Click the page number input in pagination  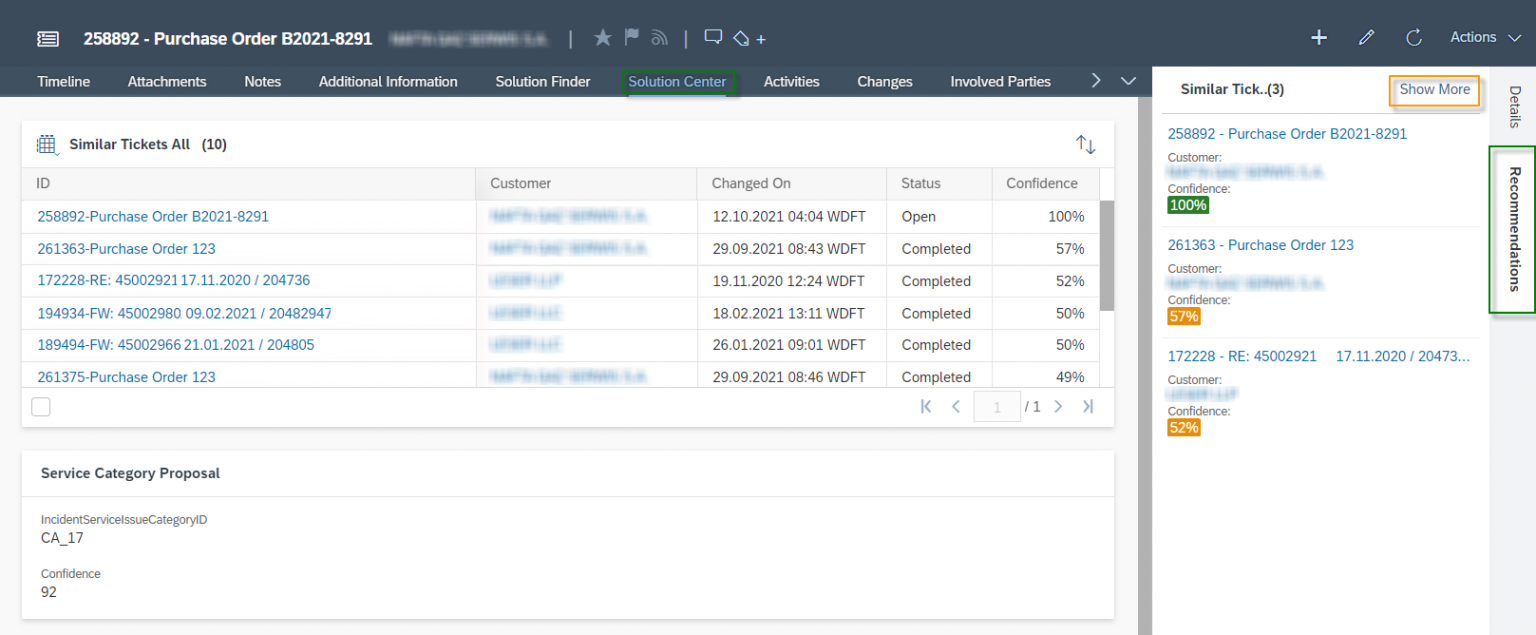coord(997,406)
